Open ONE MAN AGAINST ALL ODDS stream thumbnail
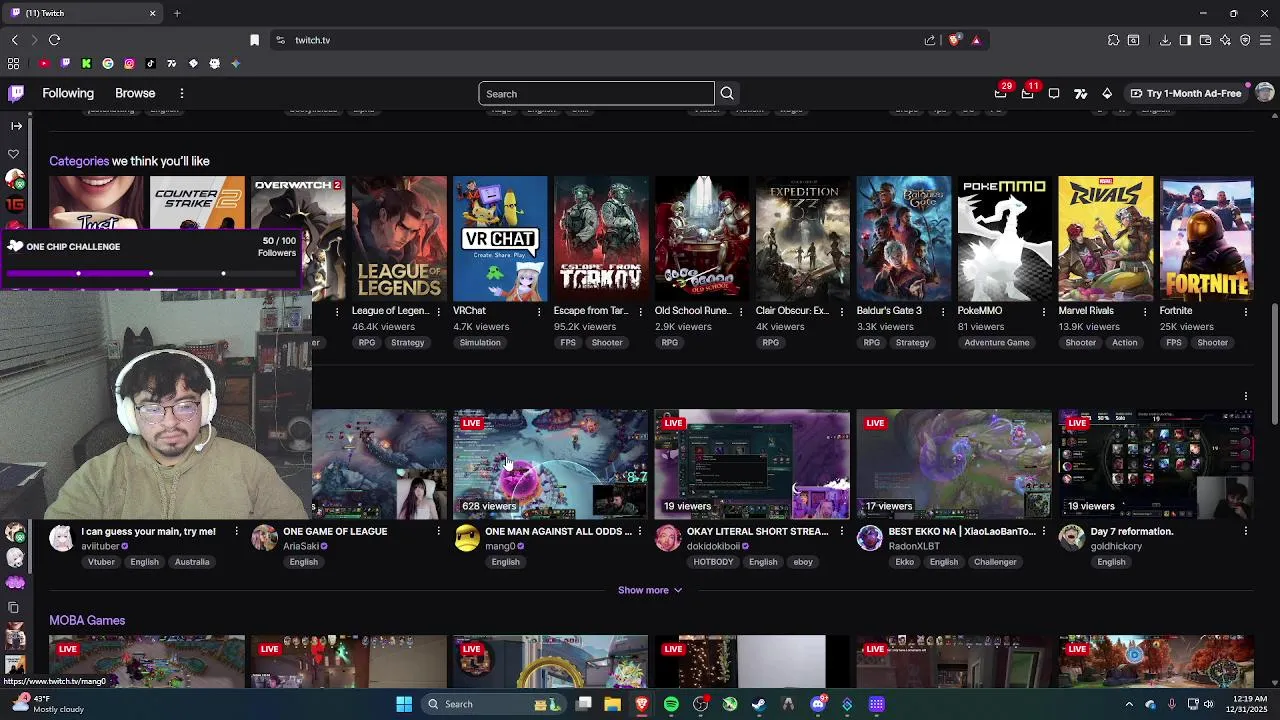The height and width of the screenshot is (720, 1280). coord(551,464)
